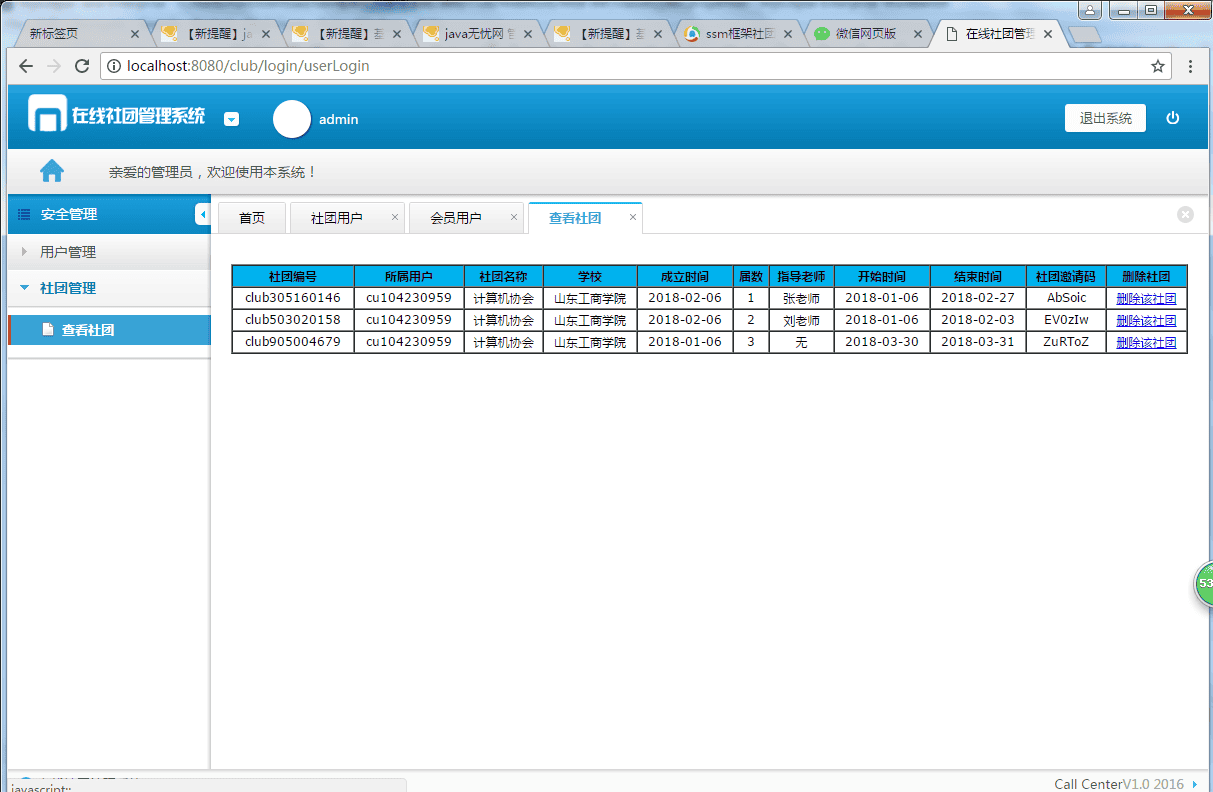Reload the page with refresh icon
The width and height of the screenshot is (1213, 792).
tap(82, 67)
